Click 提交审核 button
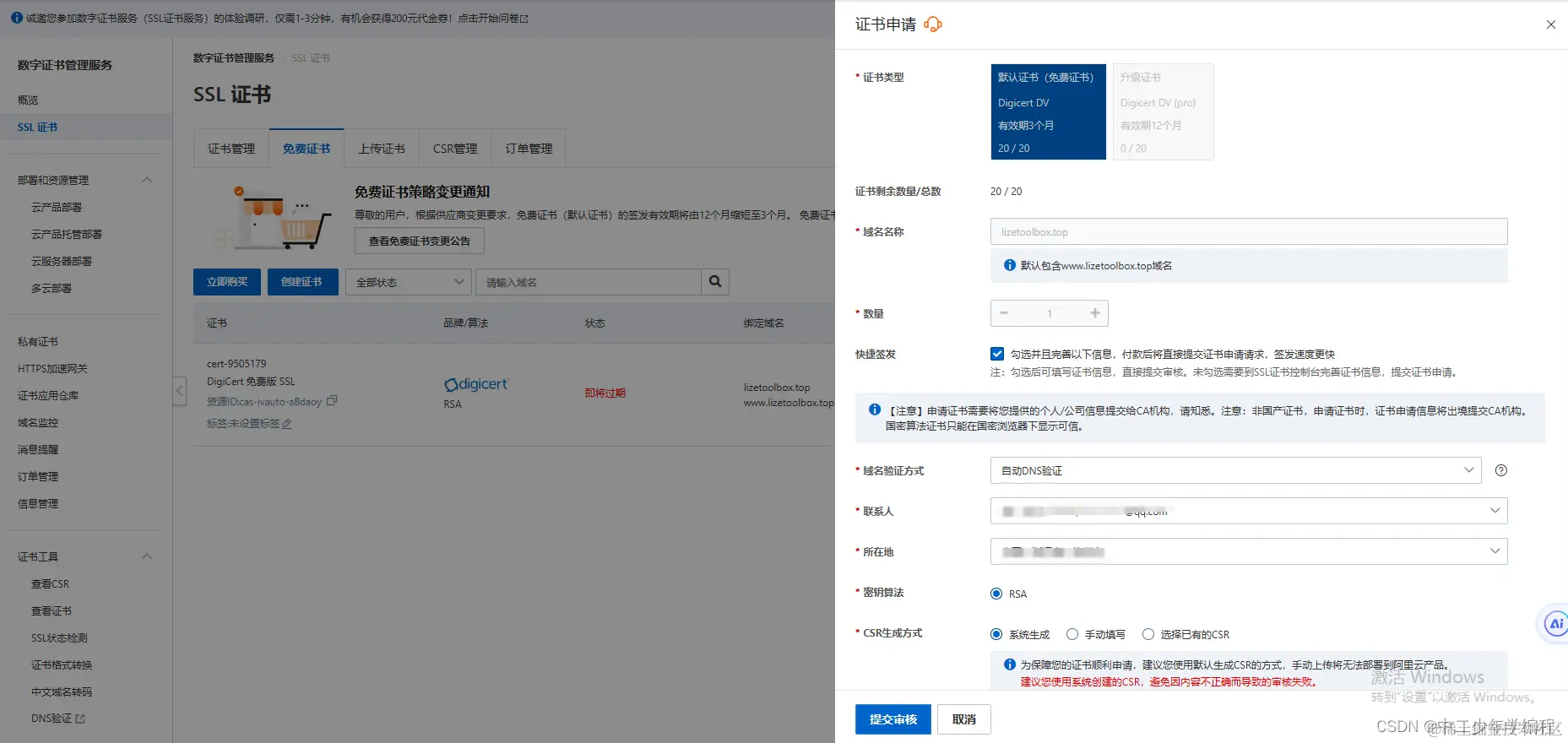 coord(893,719)
